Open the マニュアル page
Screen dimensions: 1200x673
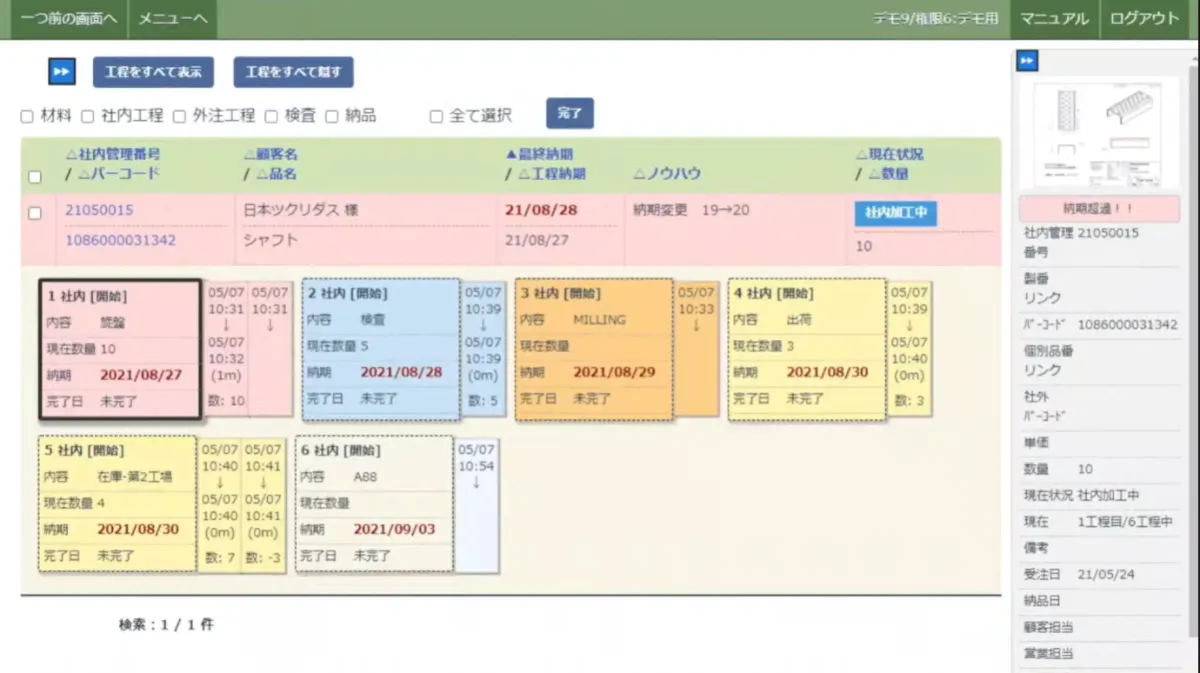pos(1053,18)
